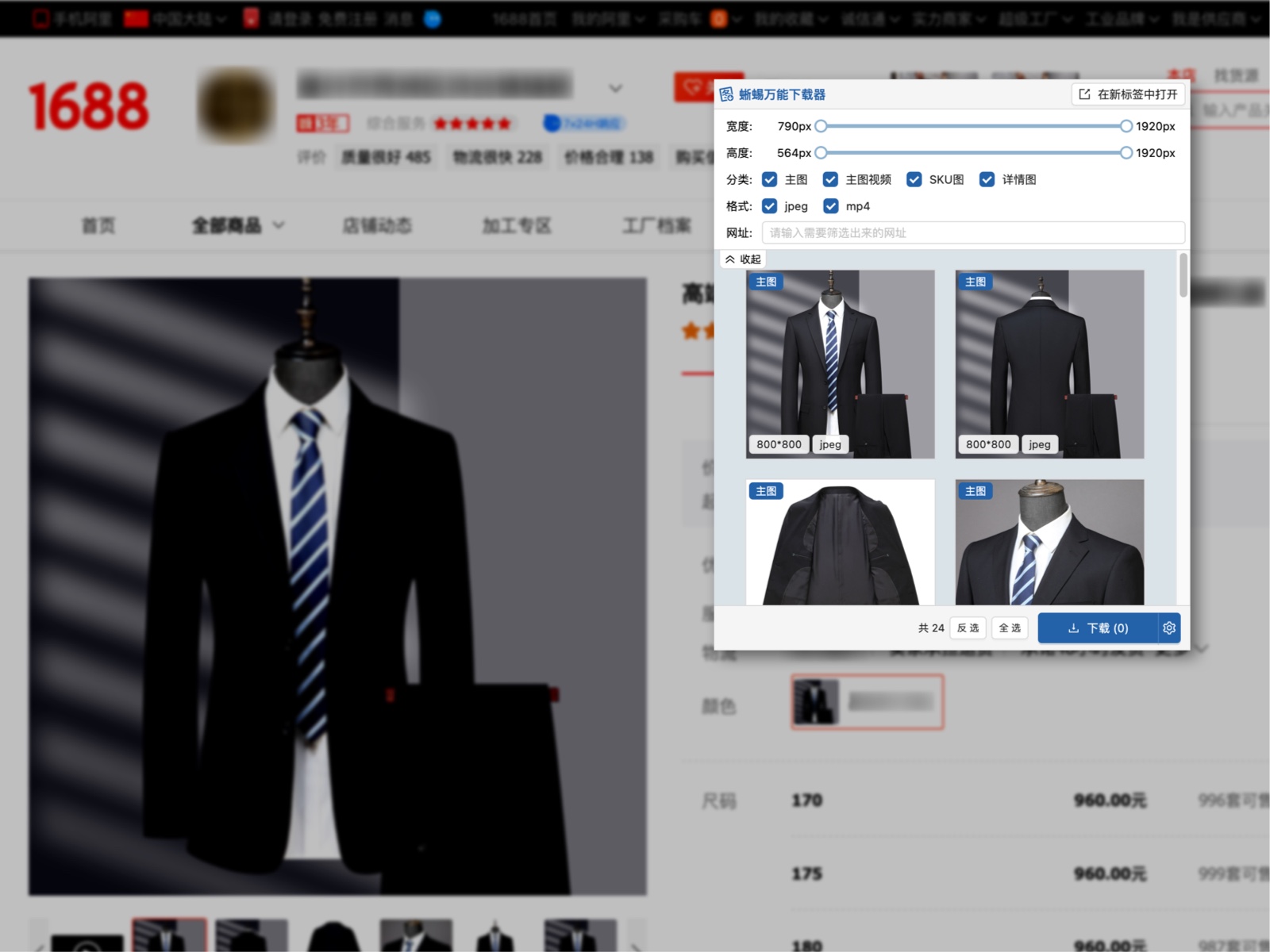Click the 800*800 size tag on first thumbnail

tap(778, 444)
